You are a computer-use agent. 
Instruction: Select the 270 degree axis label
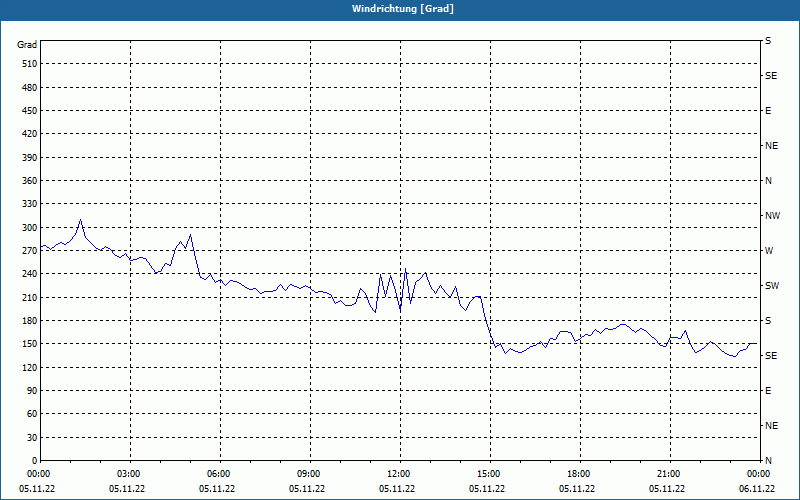(x=30, y=251)
